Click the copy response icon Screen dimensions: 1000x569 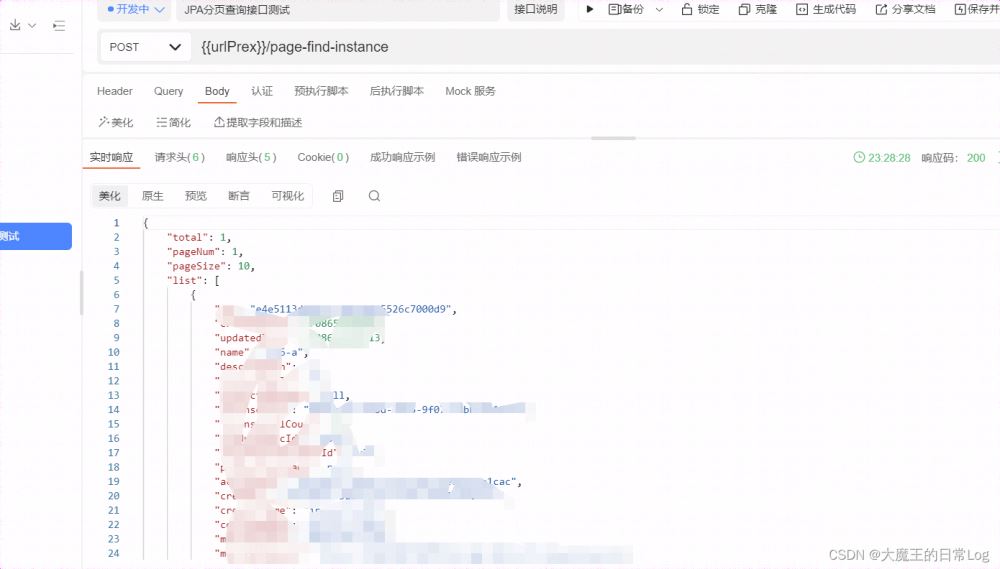[x=338, y=196]
